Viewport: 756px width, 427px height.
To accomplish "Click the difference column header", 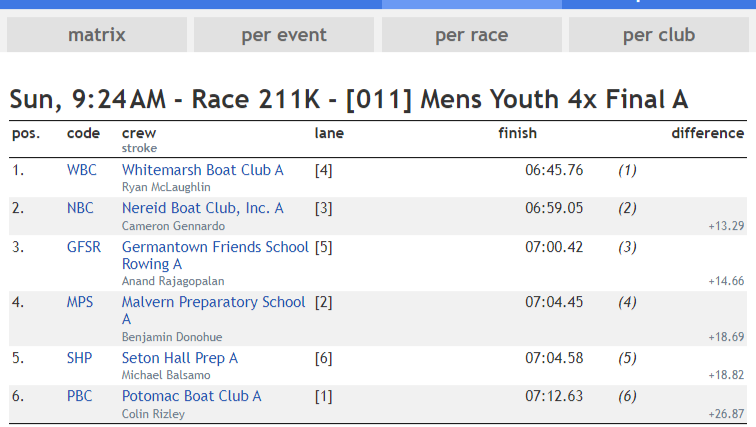I will pyautogui.click(x=707, y=133).
